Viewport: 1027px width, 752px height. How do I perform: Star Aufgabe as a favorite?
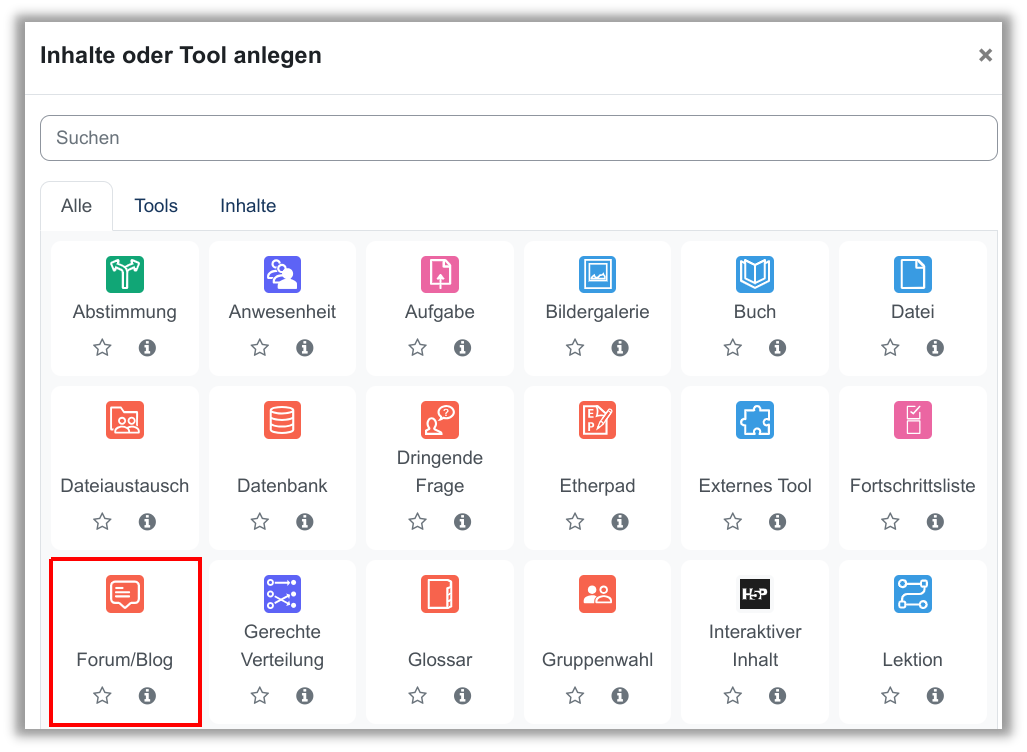click(x=418, y=348)
